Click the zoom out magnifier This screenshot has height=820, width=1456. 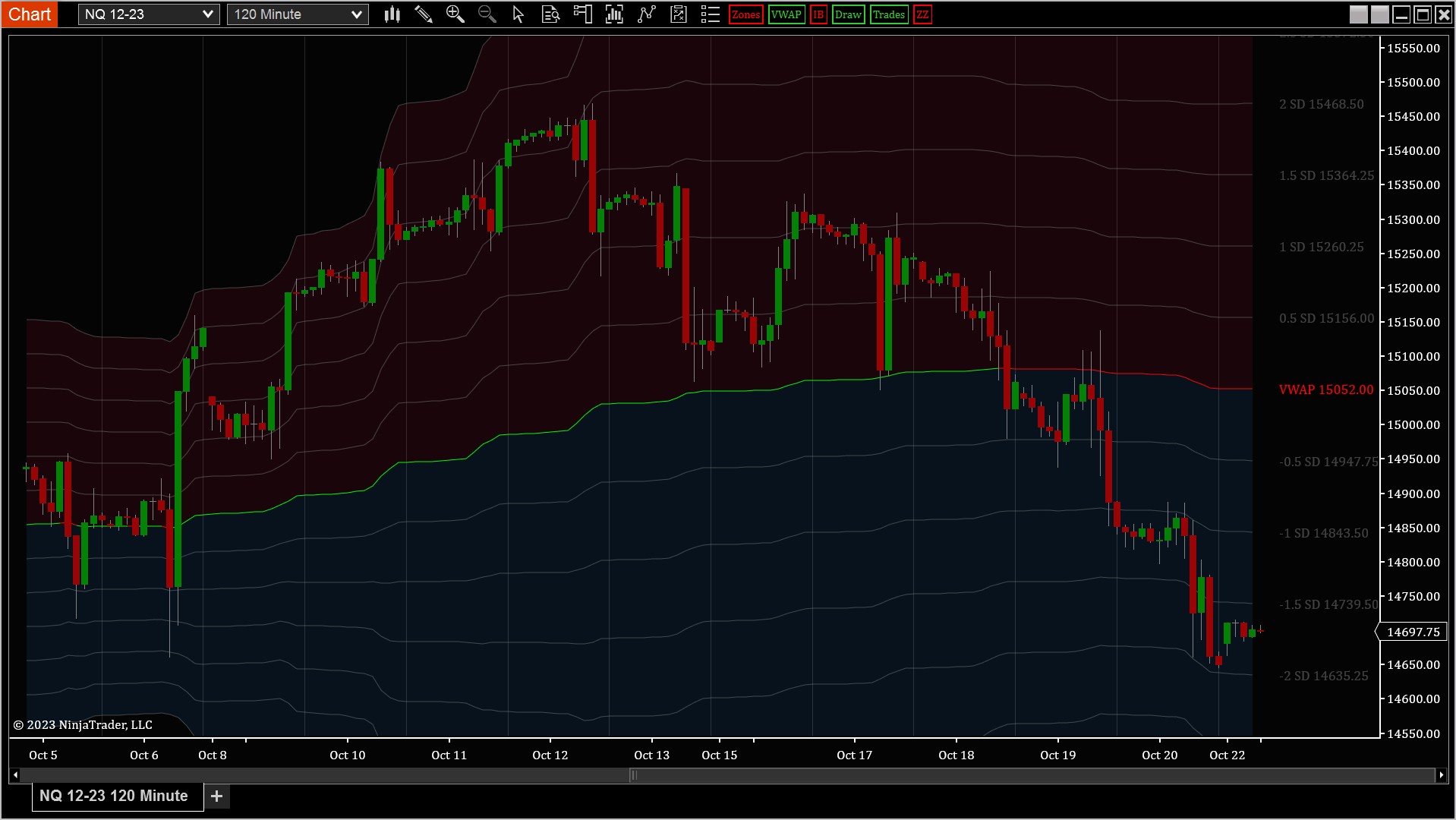[x=487, y=14]
